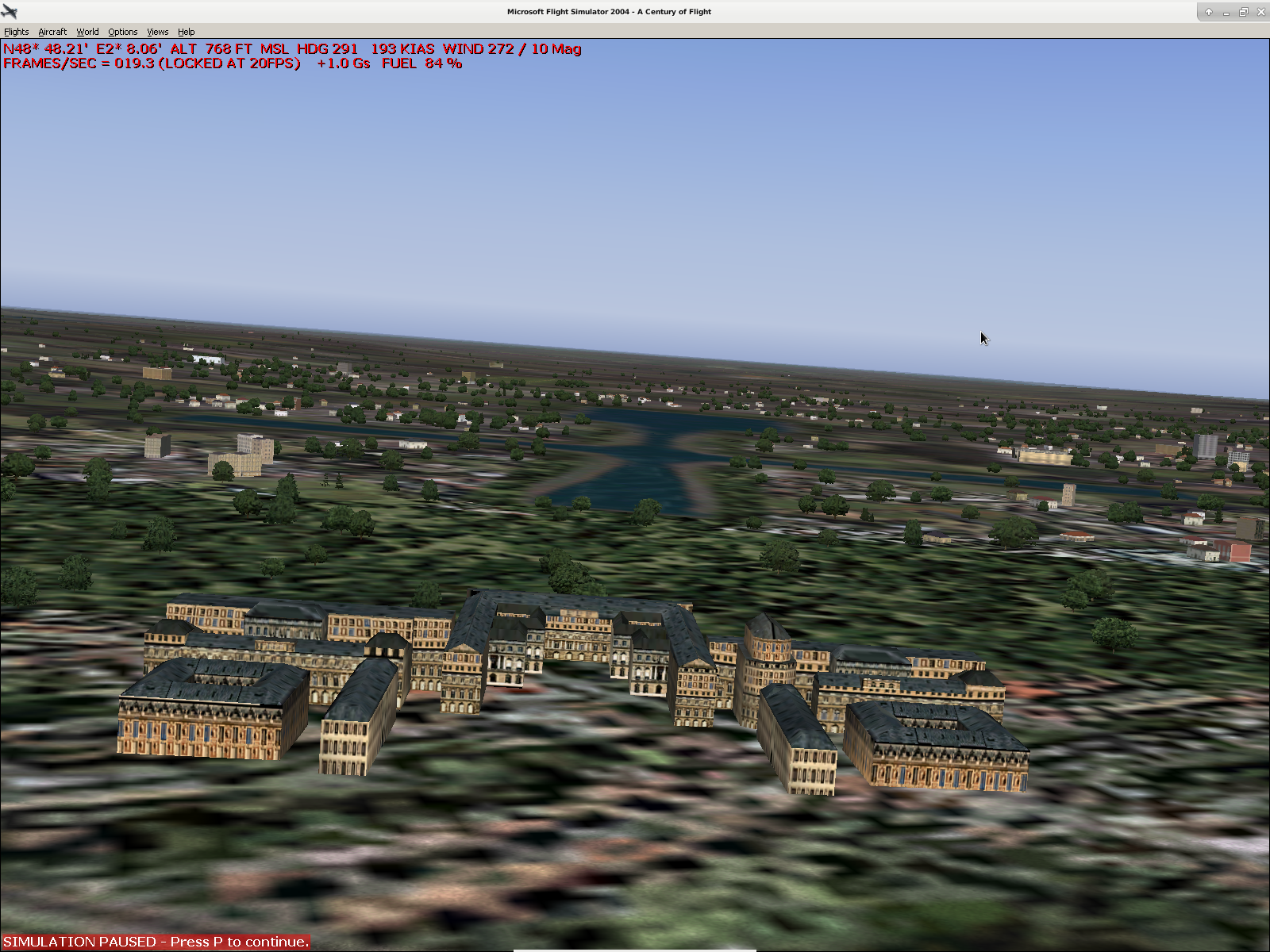Click the SIMULATION PAUSED message
Screen dimensions: 1270x952
156,942
